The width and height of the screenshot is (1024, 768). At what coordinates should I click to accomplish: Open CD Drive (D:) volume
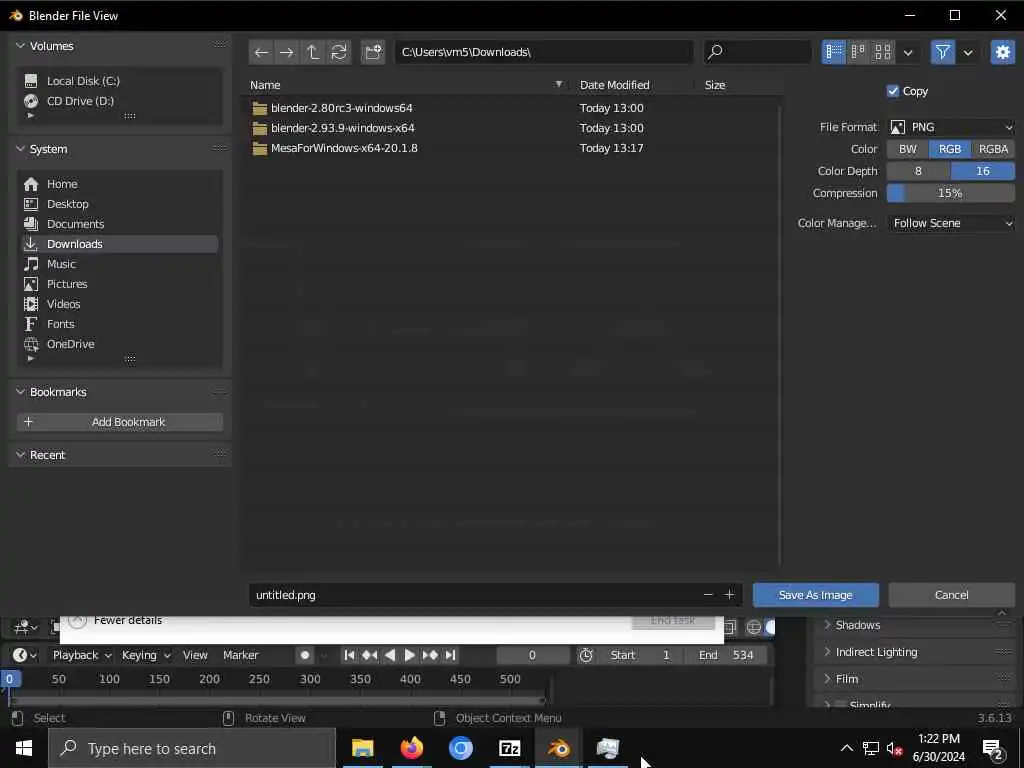coord(120,101)
